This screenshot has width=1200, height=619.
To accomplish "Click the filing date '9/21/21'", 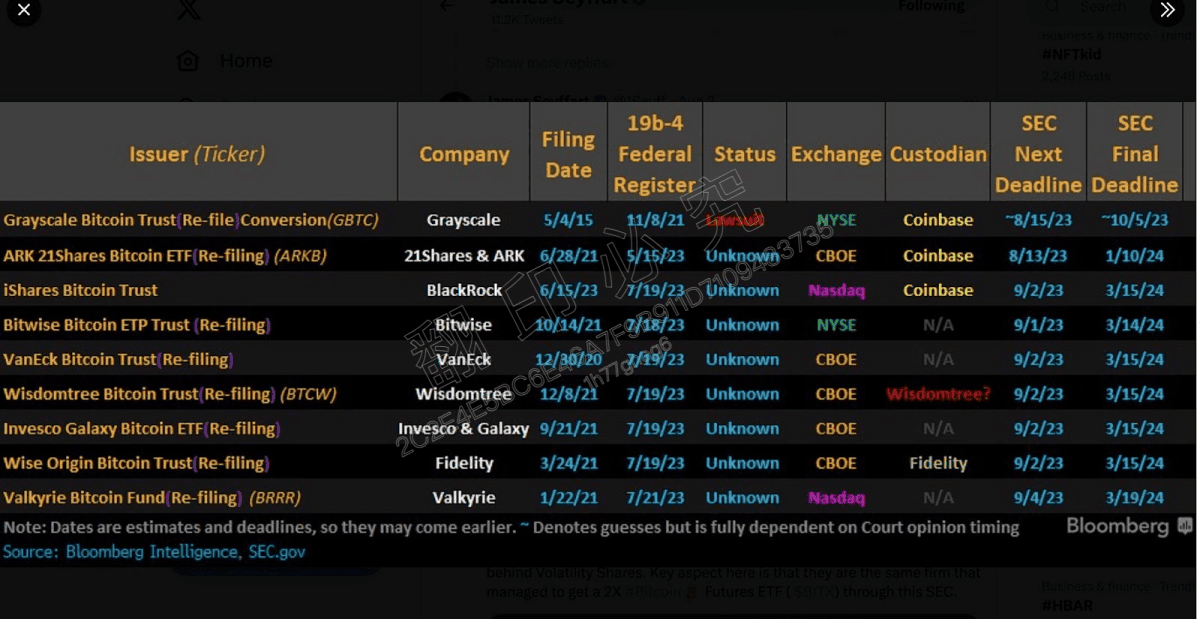I will (x=568, y=428).
